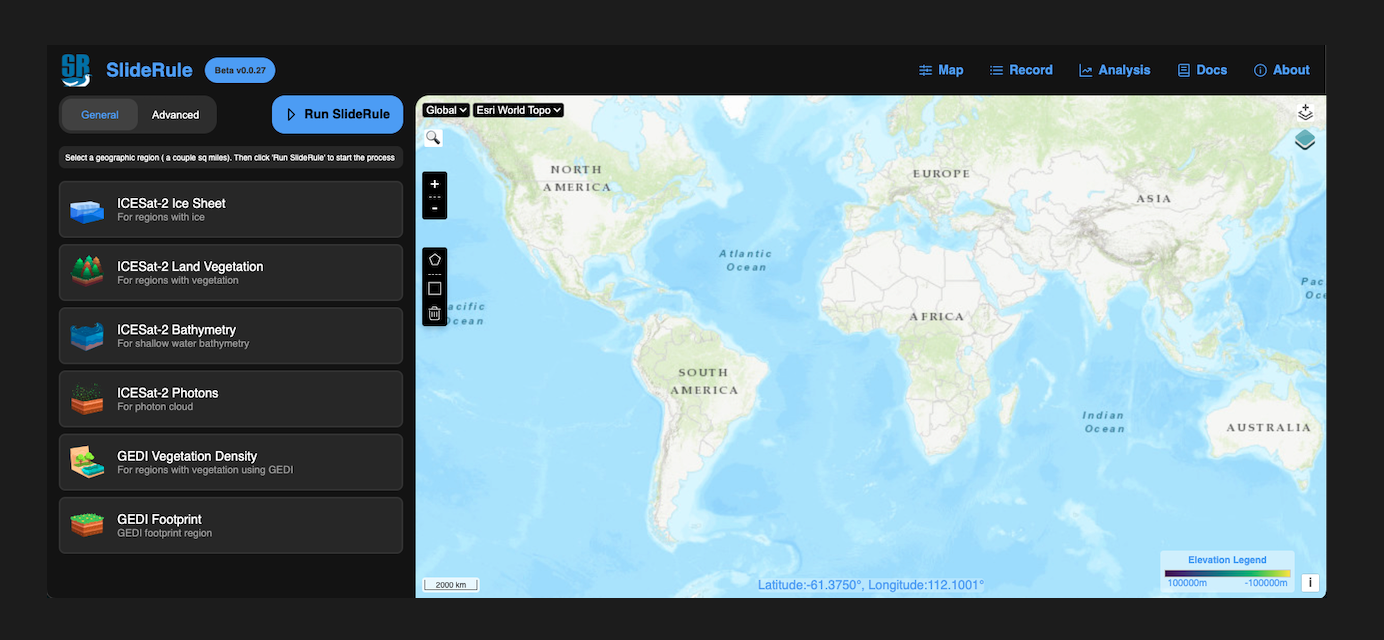Image resolution: width=1384 pixels, height=640 pixels.
Task: Select the draw polygon tool
Action: 435,259
